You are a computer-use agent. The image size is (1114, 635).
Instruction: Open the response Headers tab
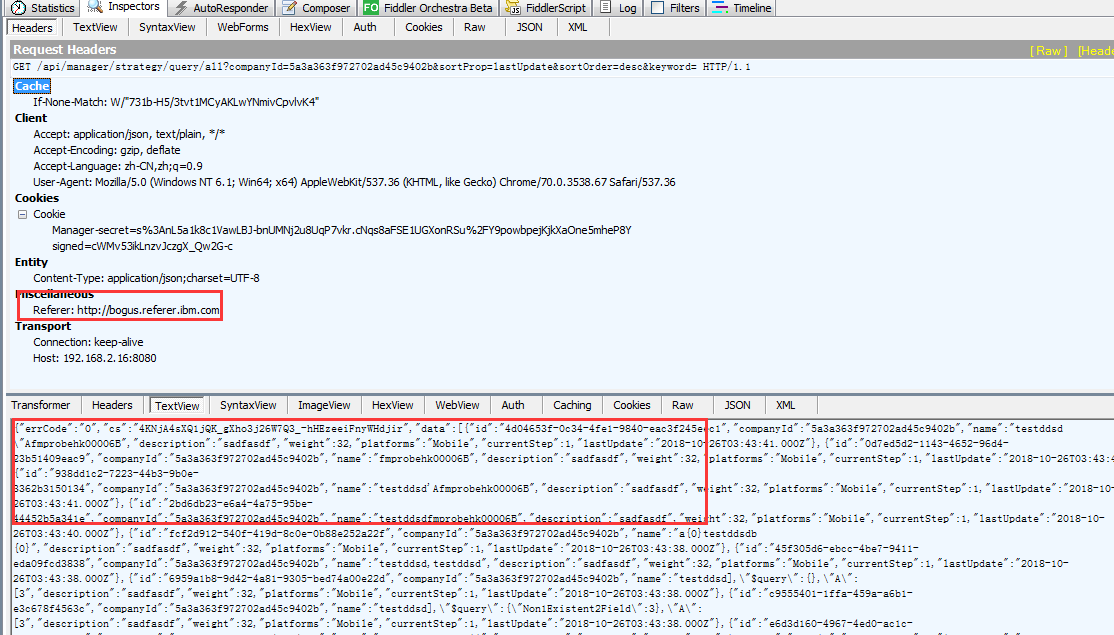click(x=112, y=405)
